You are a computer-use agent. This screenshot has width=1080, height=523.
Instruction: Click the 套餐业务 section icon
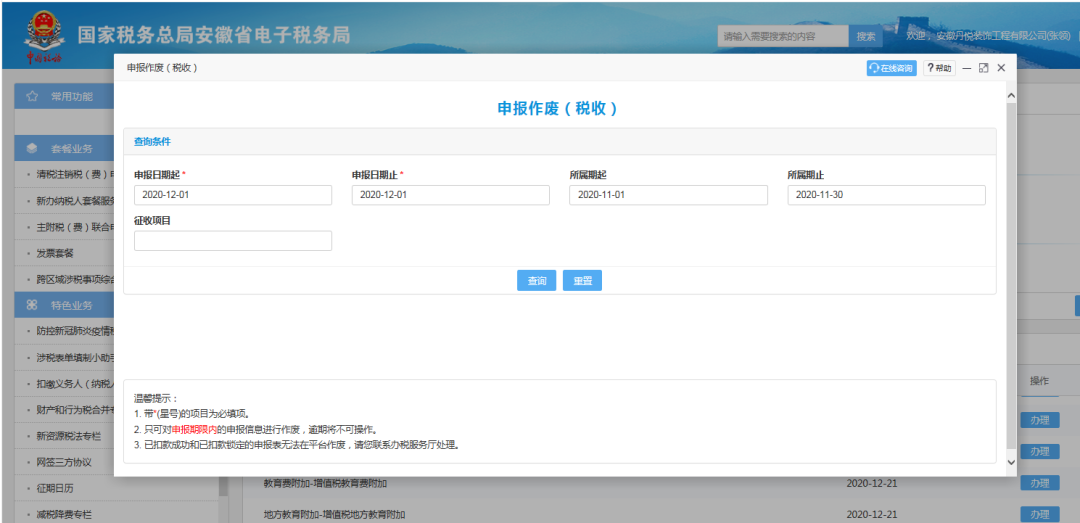coord(32,148)
